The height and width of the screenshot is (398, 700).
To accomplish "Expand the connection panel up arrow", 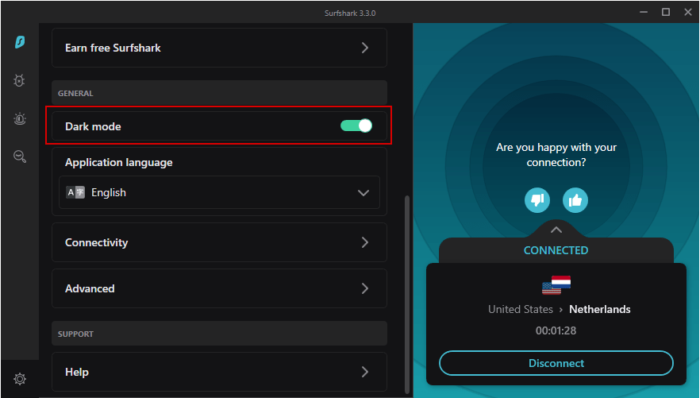I will (556, 230).
